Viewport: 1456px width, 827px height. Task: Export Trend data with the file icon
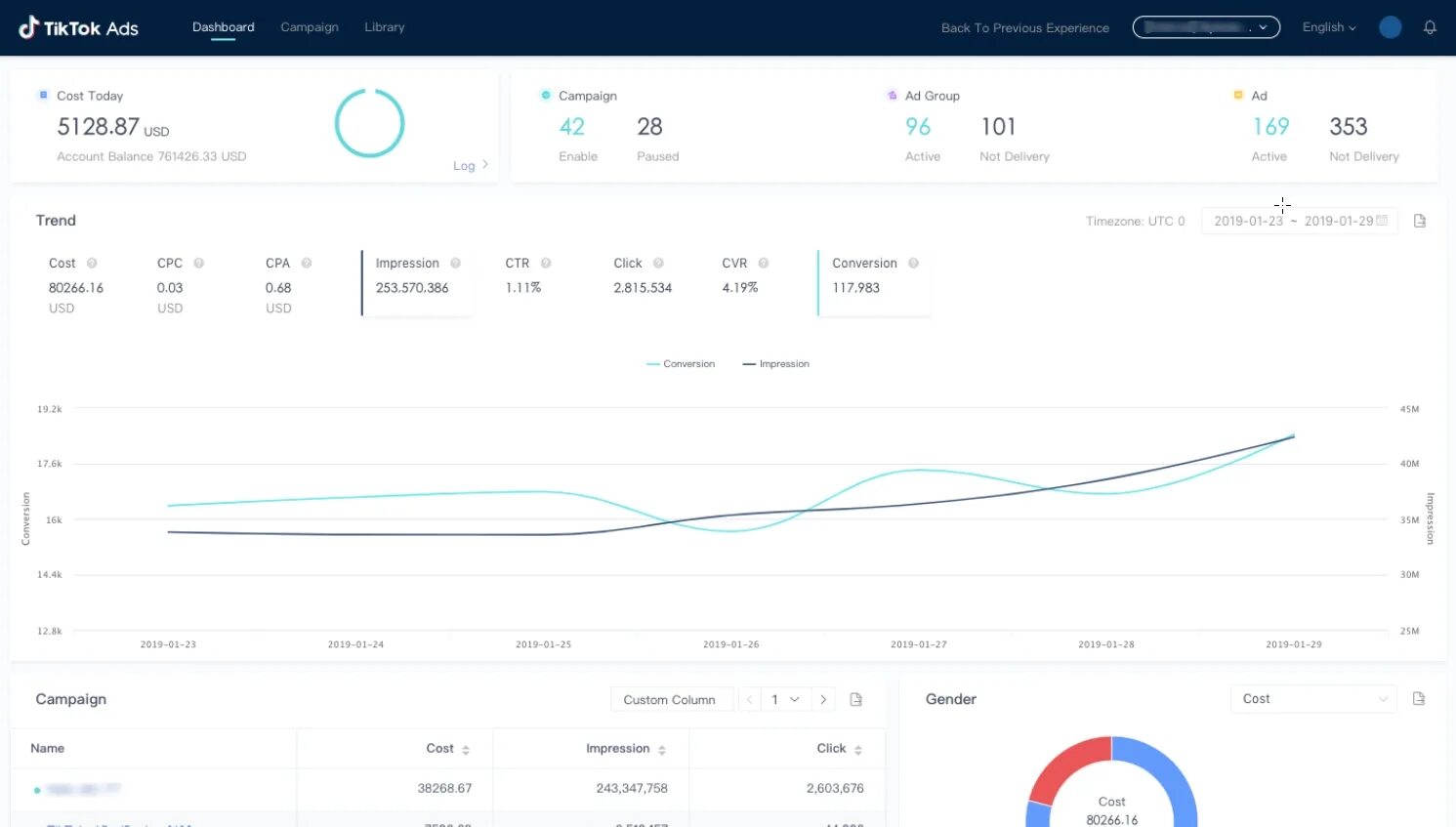(1420, 221)
